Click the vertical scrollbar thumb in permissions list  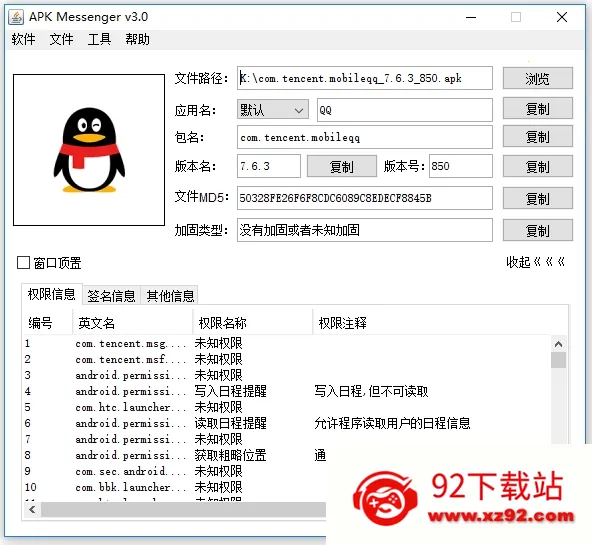[558, 360]
